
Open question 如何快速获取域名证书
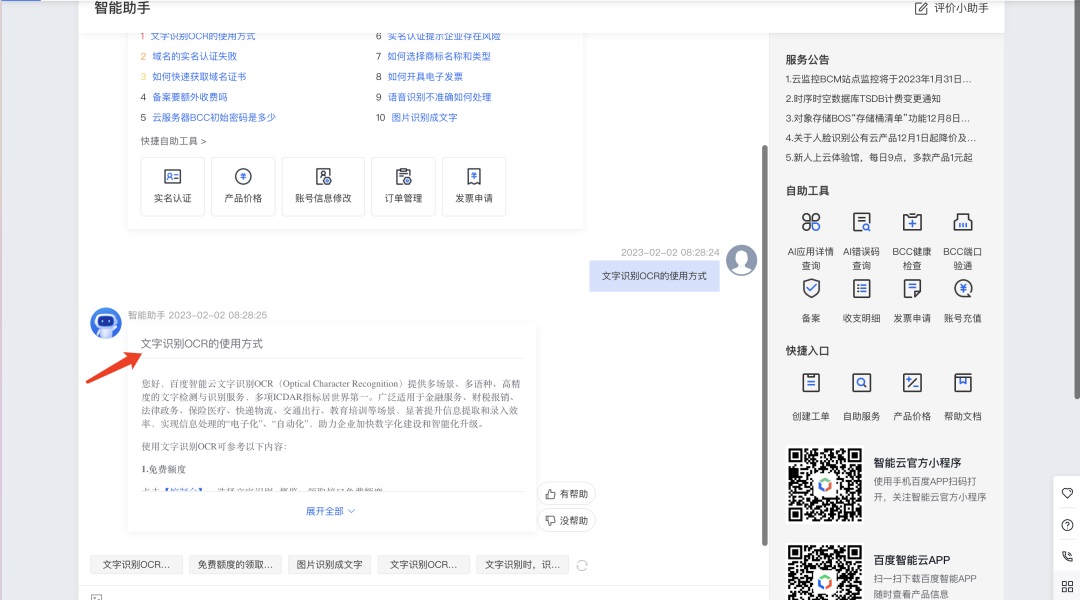199,76
